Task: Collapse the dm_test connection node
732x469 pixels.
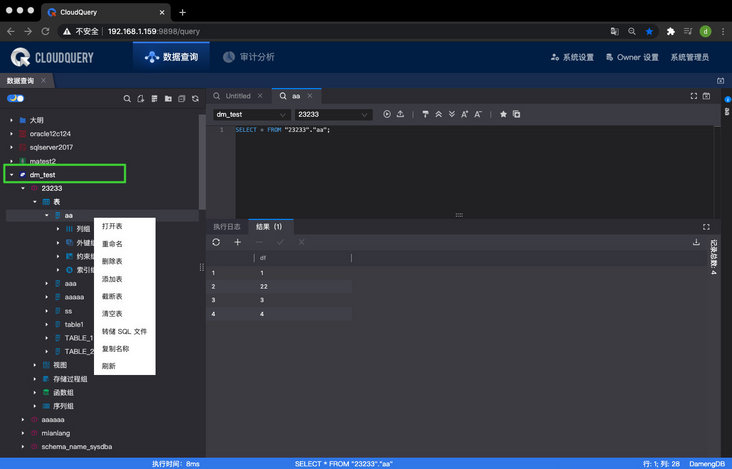Action: click(x=11, y=175)
